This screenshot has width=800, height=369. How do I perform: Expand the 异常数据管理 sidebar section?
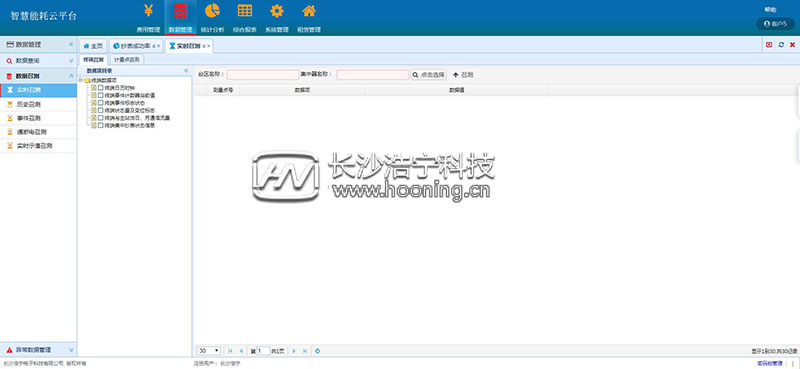point(71,351)
